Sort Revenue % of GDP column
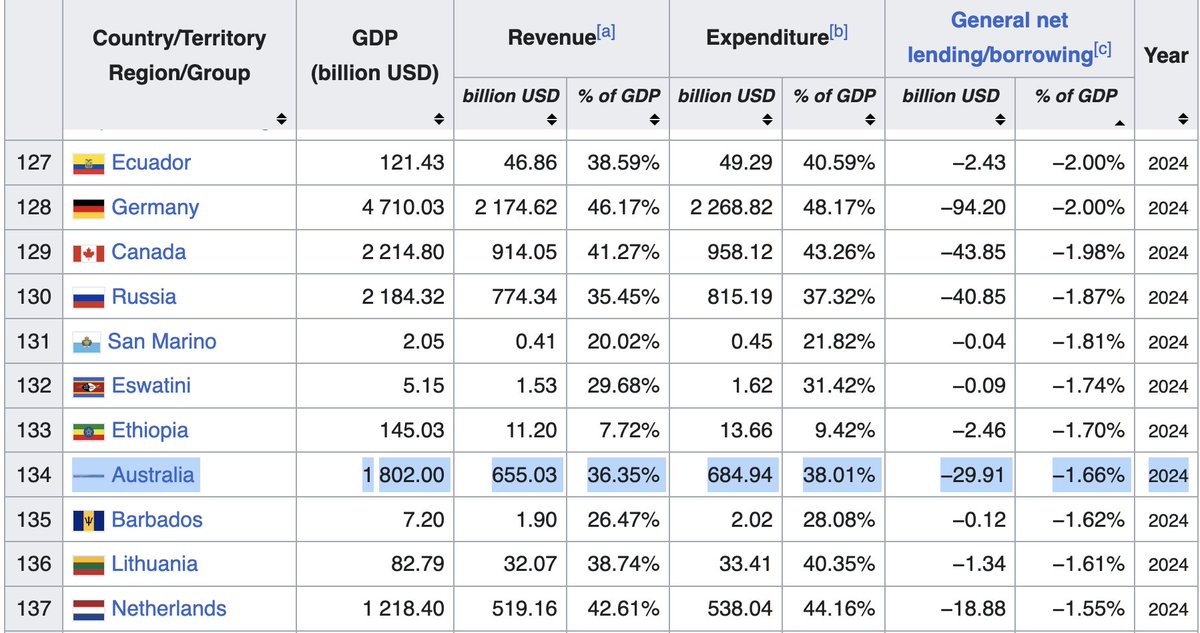 coord(654,120)
